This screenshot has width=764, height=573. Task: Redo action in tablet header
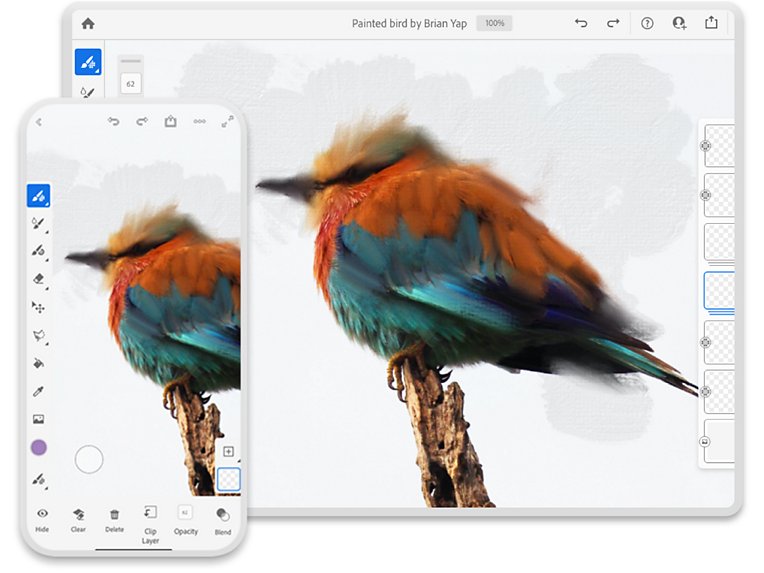pos(613,23)
